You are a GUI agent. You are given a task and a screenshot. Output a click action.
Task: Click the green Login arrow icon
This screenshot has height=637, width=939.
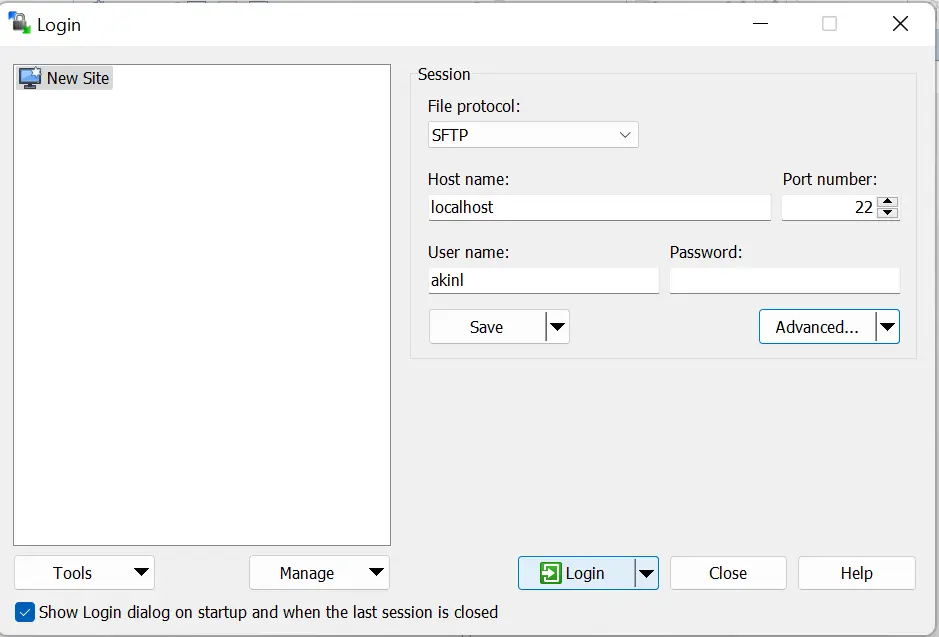click(x=550, y=573)
